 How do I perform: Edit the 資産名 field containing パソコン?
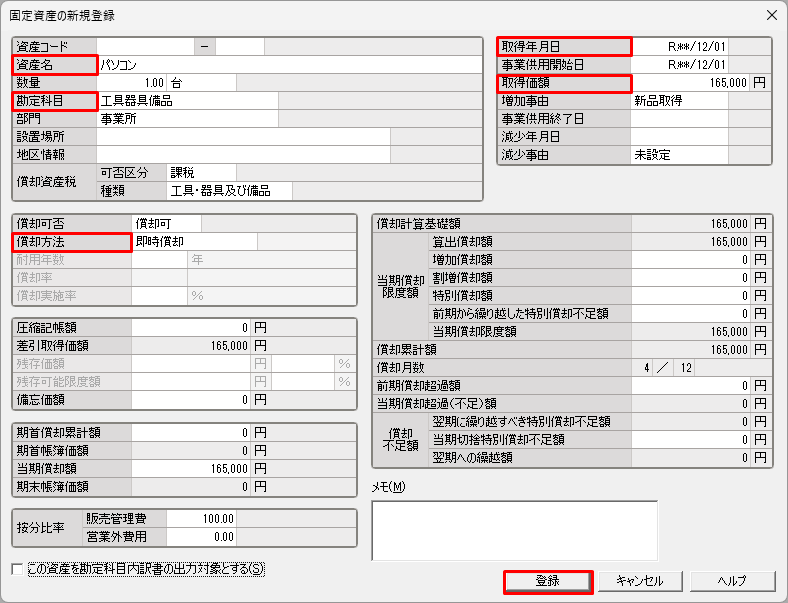pyautogui.click(x=288, y=64)
